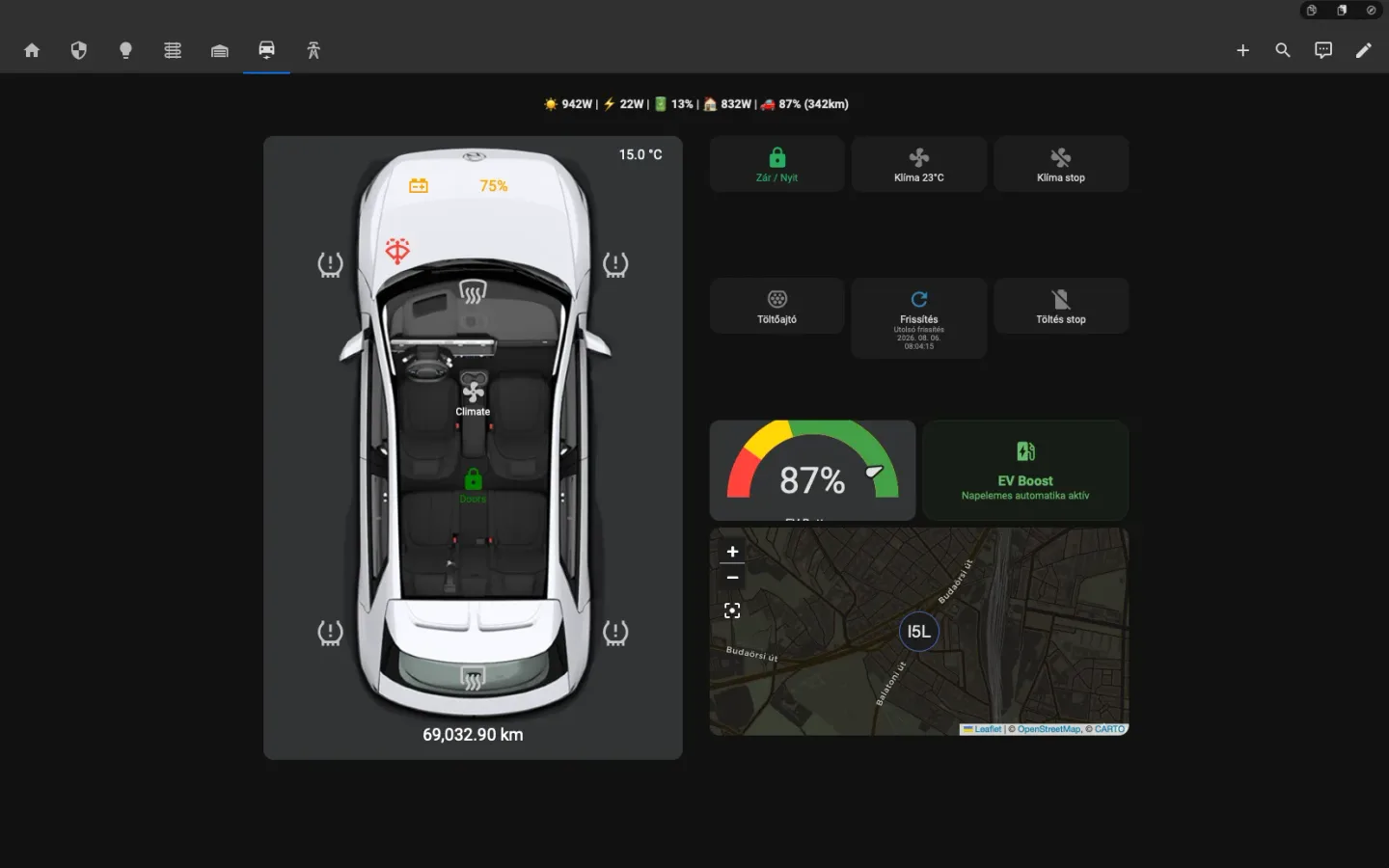The image size is (1389, 868).
Task: Edit dashboard with the pencil icon
Action: 1363,50
